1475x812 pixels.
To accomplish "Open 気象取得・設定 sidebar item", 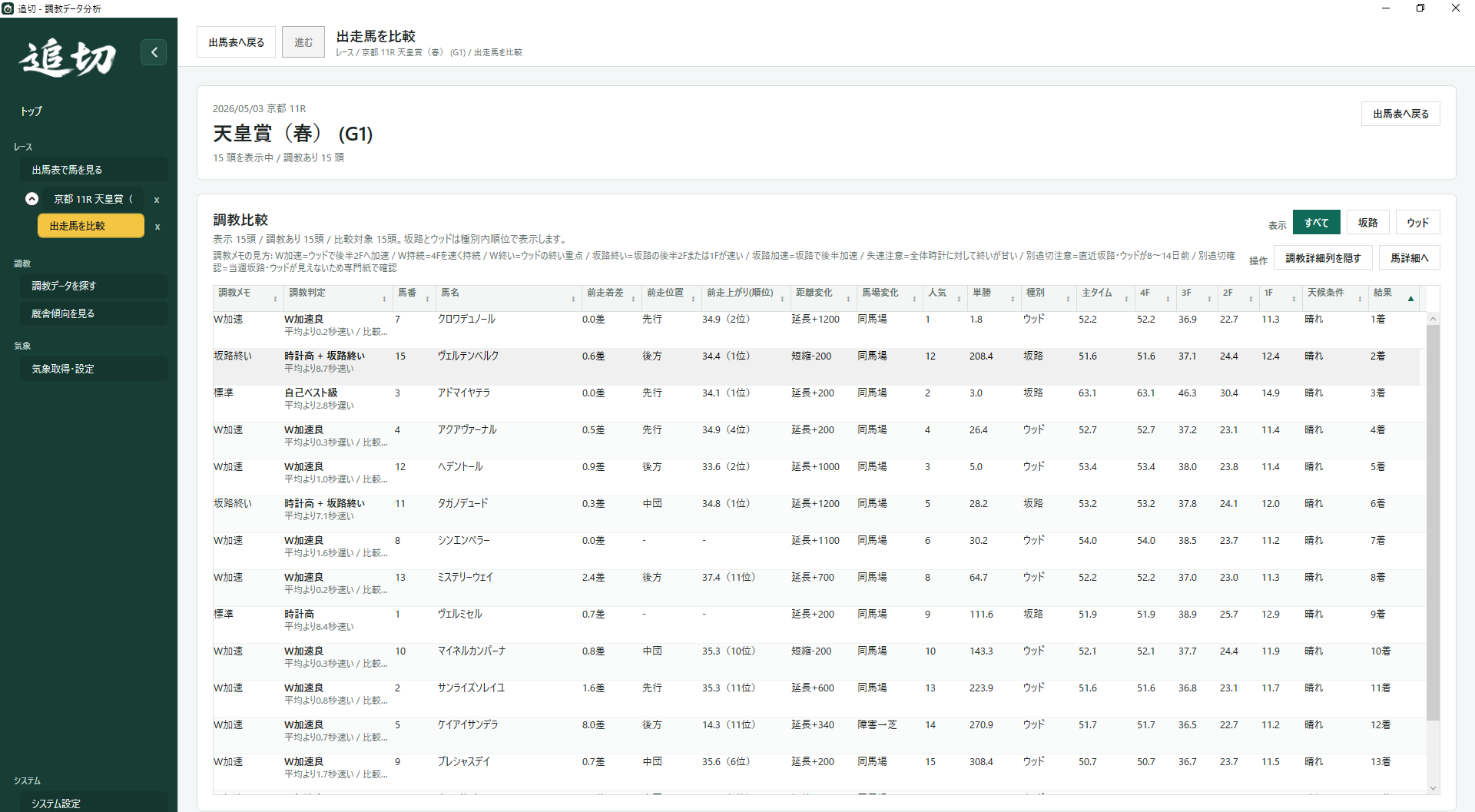I will (x=94, y=369).
